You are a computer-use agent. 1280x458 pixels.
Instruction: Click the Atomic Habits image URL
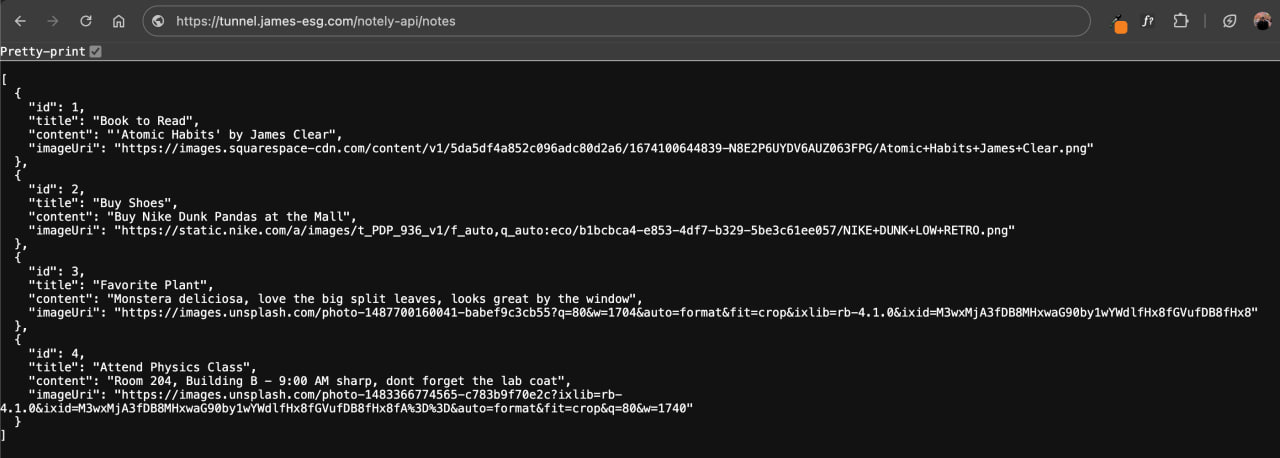pyautogui.click(x=603, y=148)
